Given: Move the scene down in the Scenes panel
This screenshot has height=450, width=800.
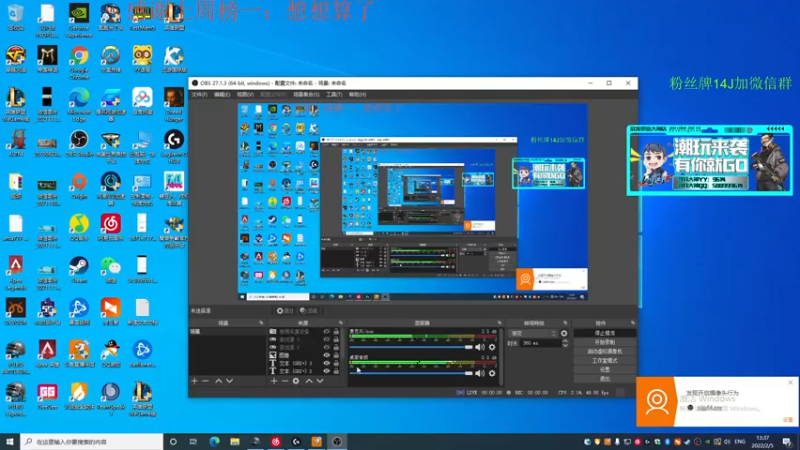Looking at the screenshot, I should point(230,381).
